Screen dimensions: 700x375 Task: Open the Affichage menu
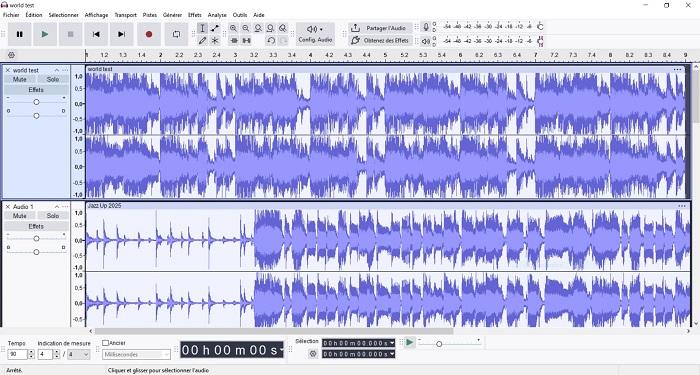(x=96, y=15)
